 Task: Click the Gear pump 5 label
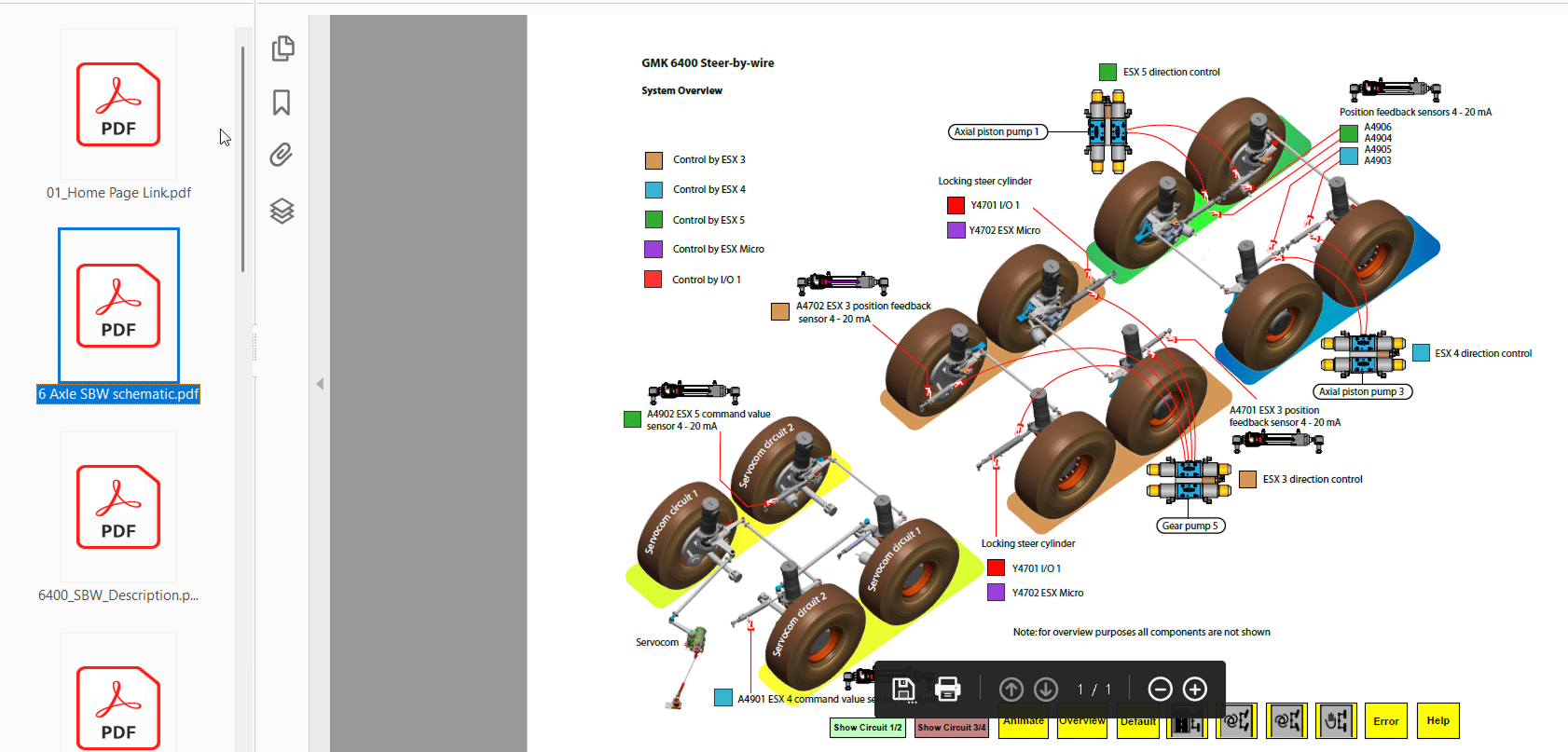(1190, 526)
